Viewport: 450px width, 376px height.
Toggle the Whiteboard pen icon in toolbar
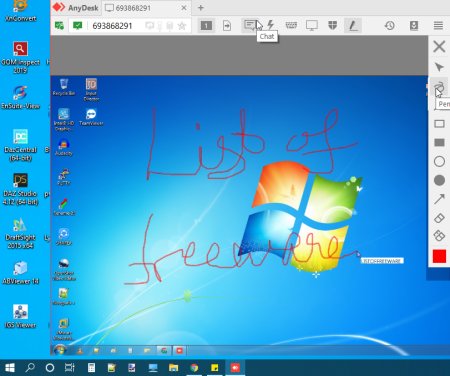[353, 25]
